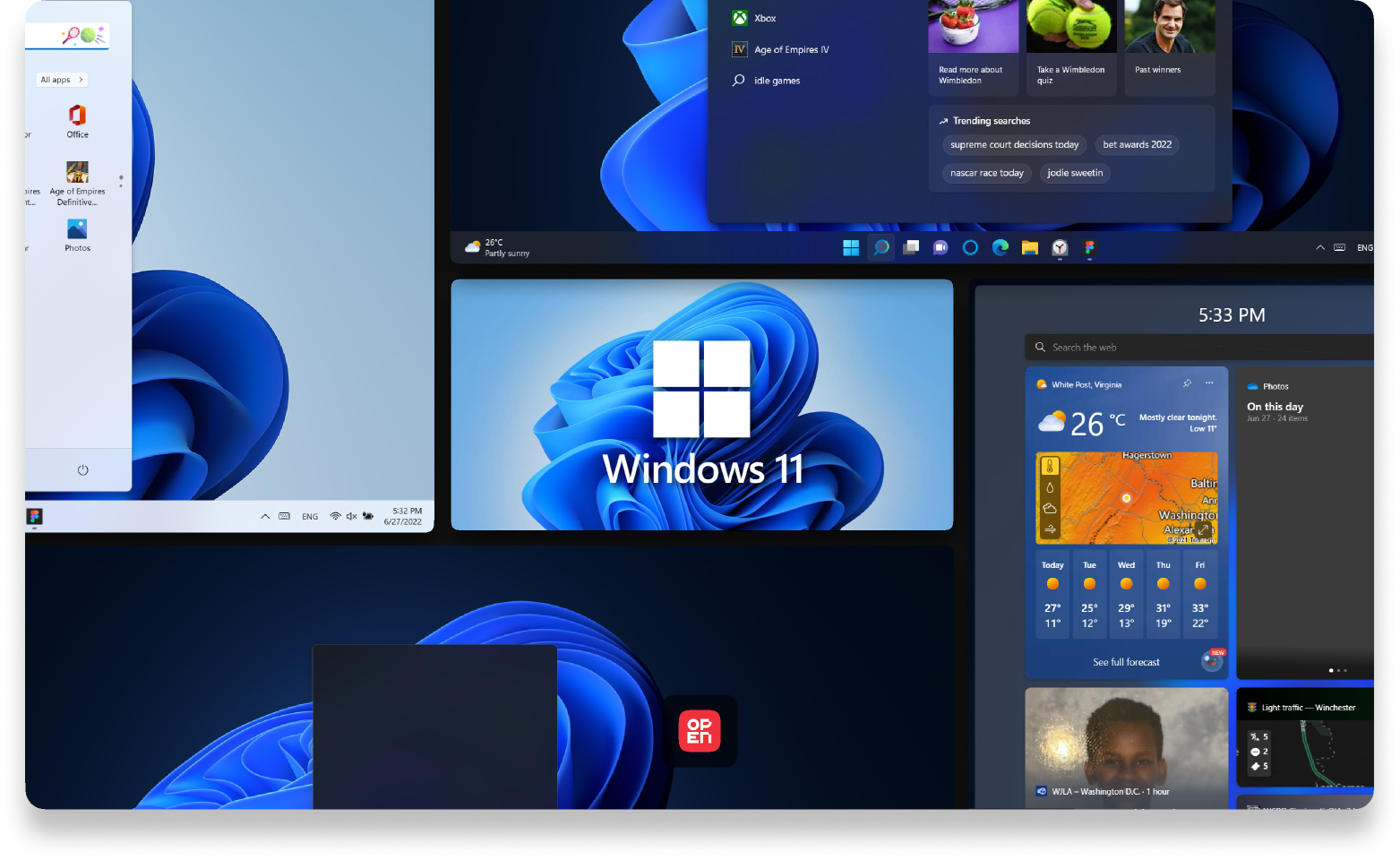Image resolution: width=1400 pixels, height=860 pixels.
Task: Select wind layer on weather map
Action: (x=1050, y=529)
